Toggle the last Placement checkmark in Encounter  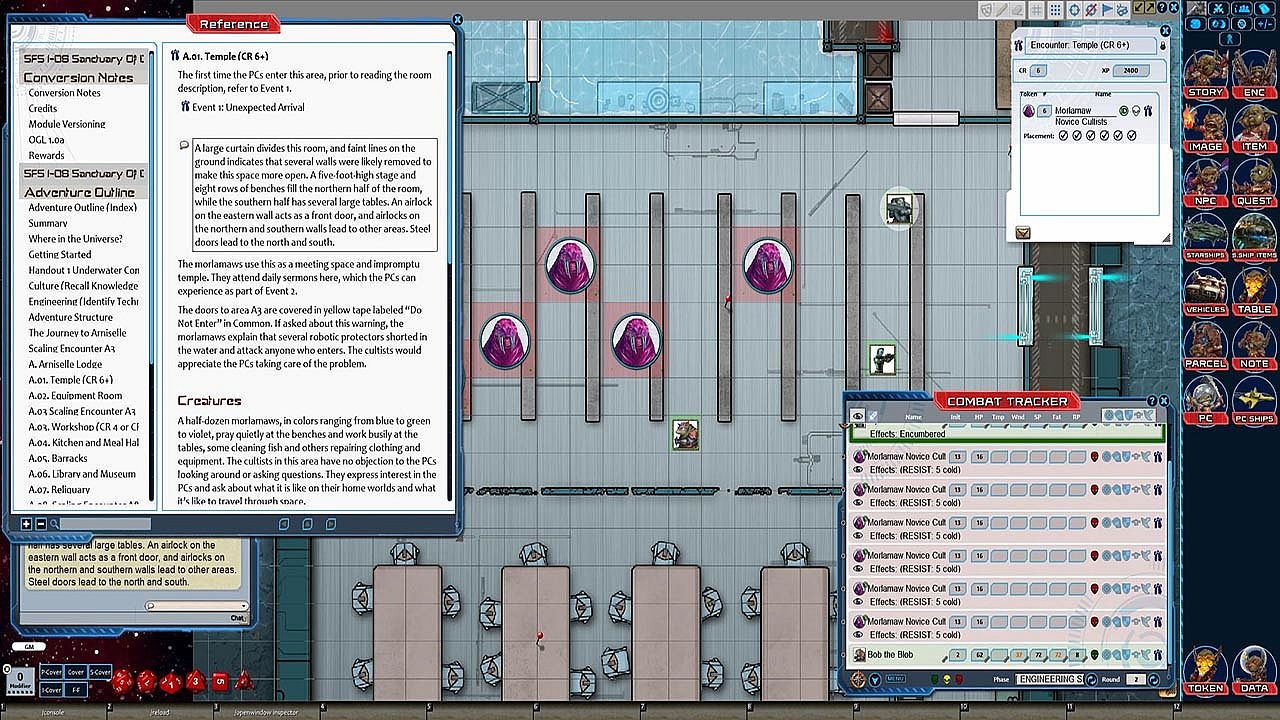1132,136
